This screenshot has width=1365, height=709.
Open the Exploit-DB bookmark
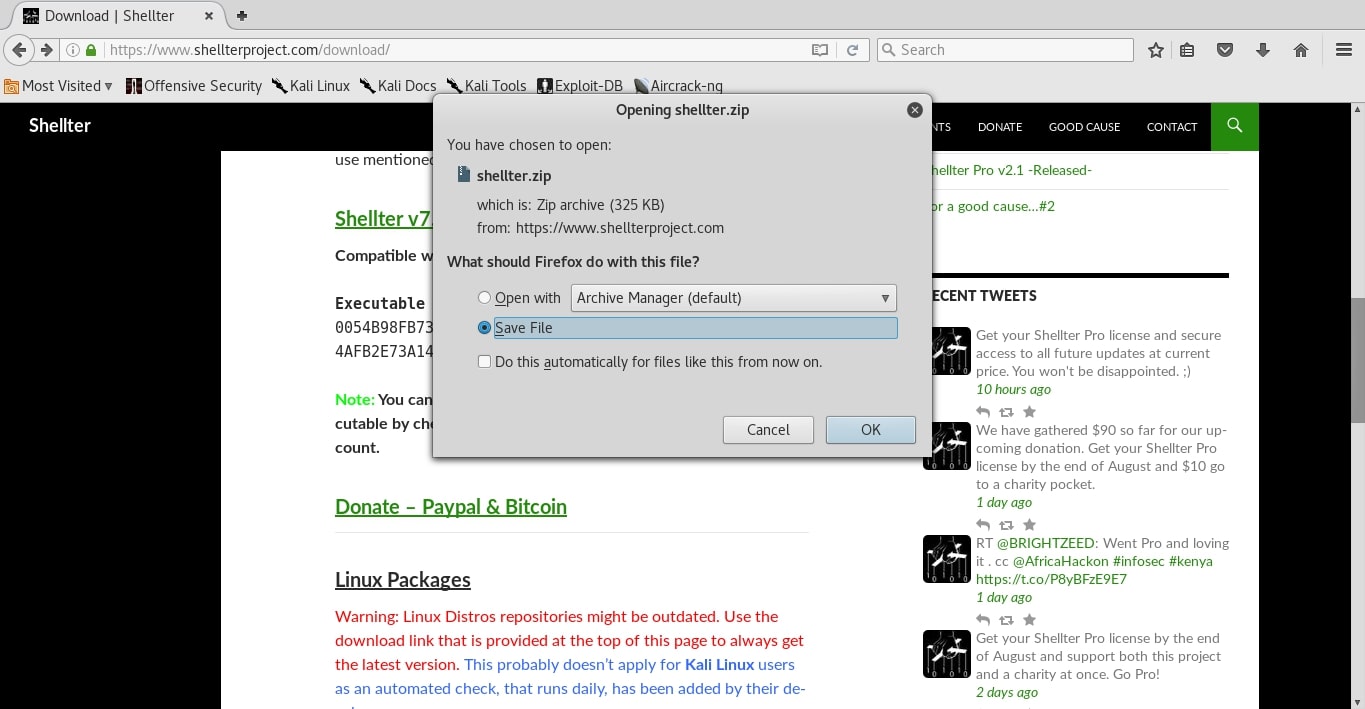pos(580,86)
